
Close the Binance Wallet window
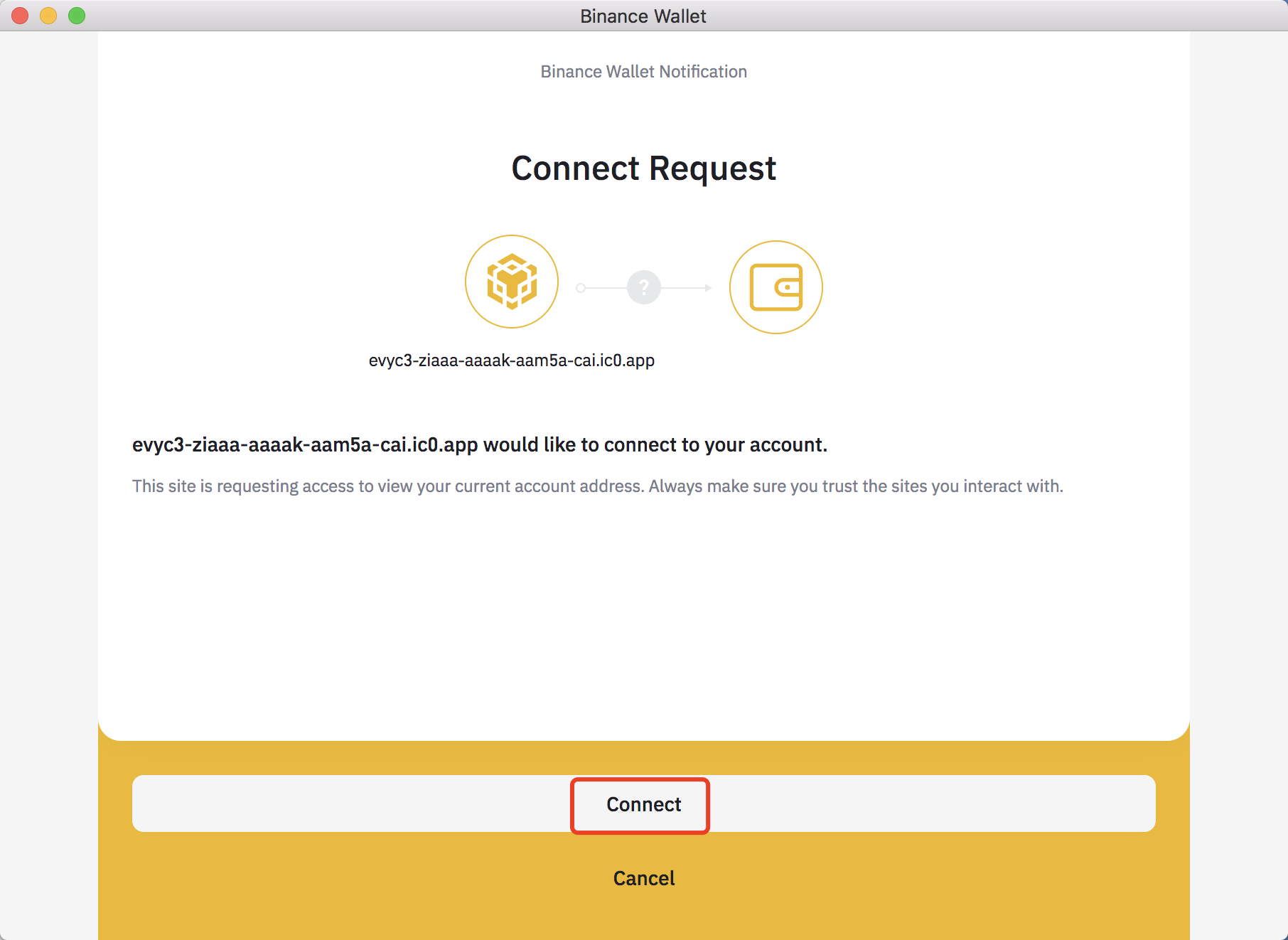(20, 16)
